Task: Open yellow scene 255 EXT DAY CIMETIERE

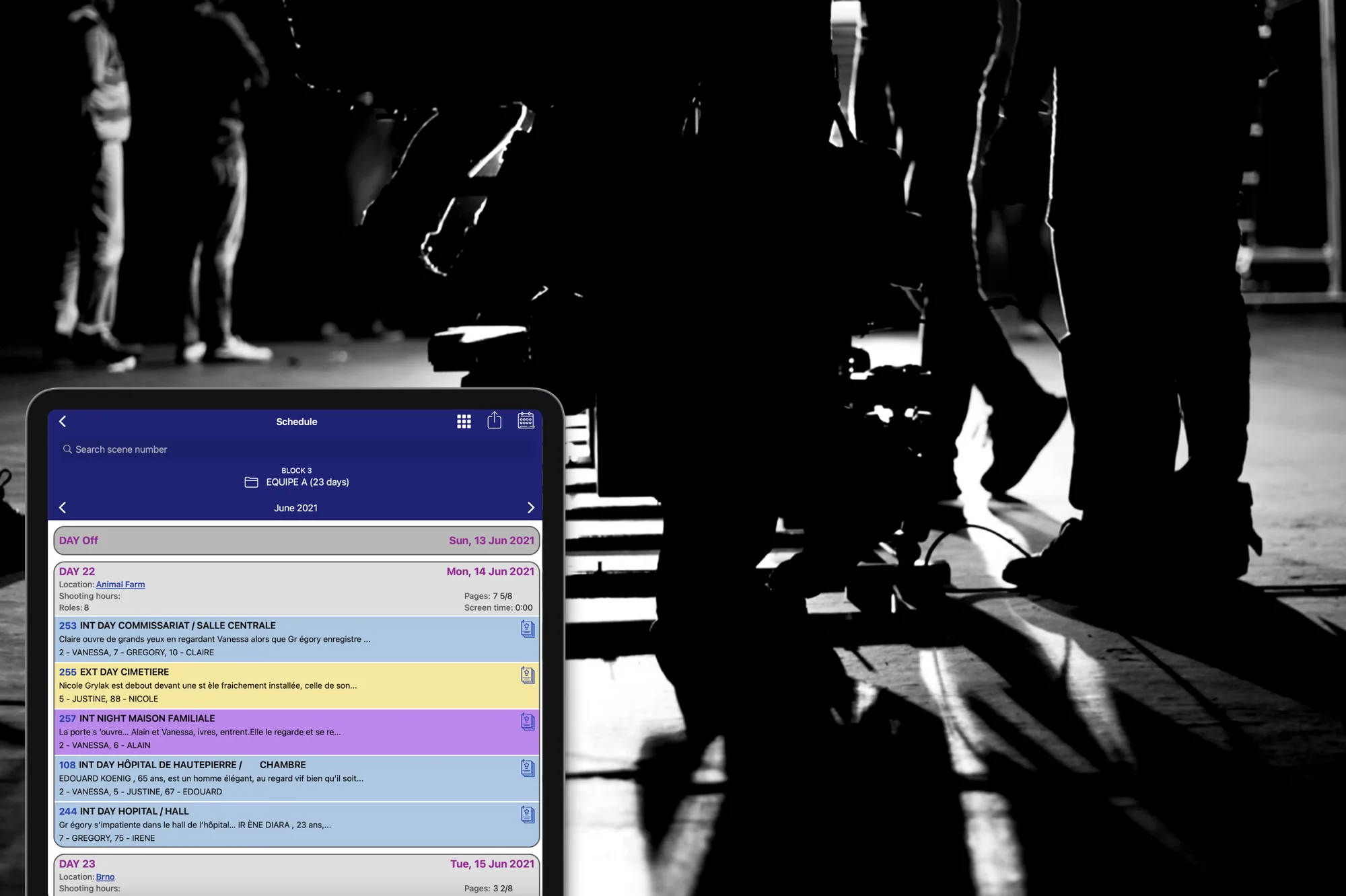Action: pyautogui.click(x=297, y=685)
